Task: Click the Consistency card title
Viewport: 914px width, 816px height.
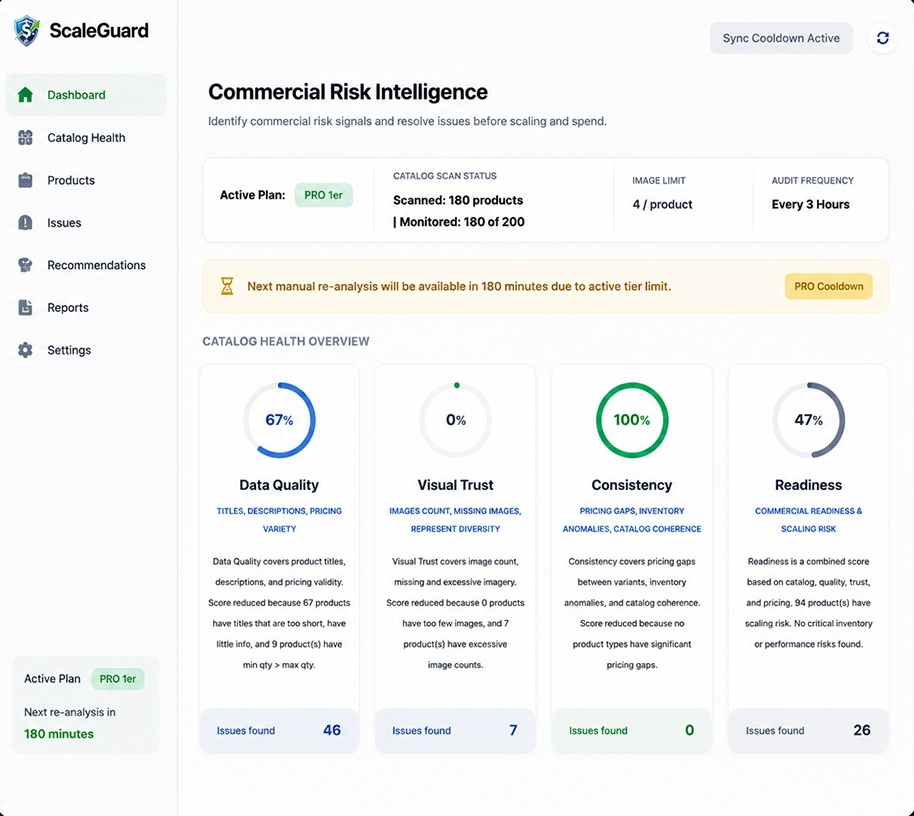Action: pos(632,485)
